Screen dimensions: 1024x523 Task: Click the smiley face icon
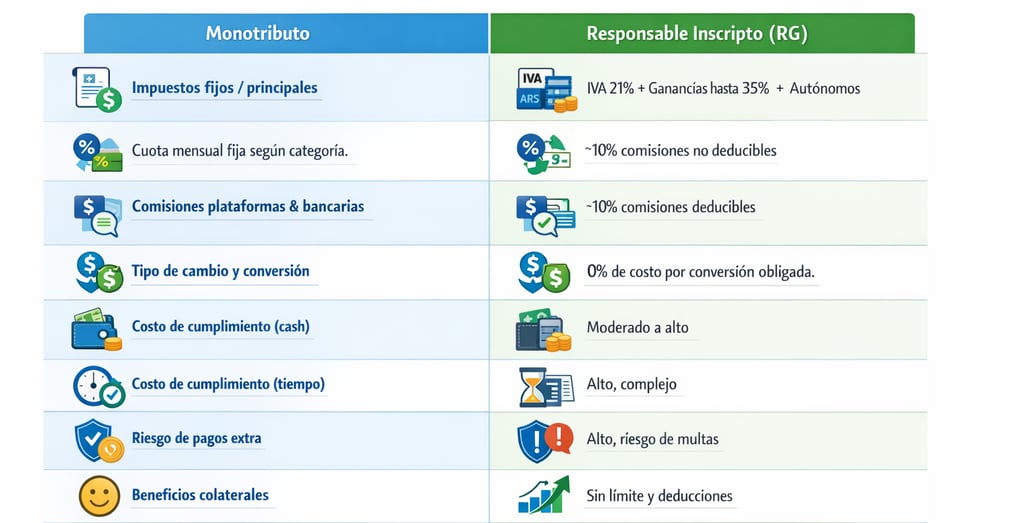coord(98,496)
